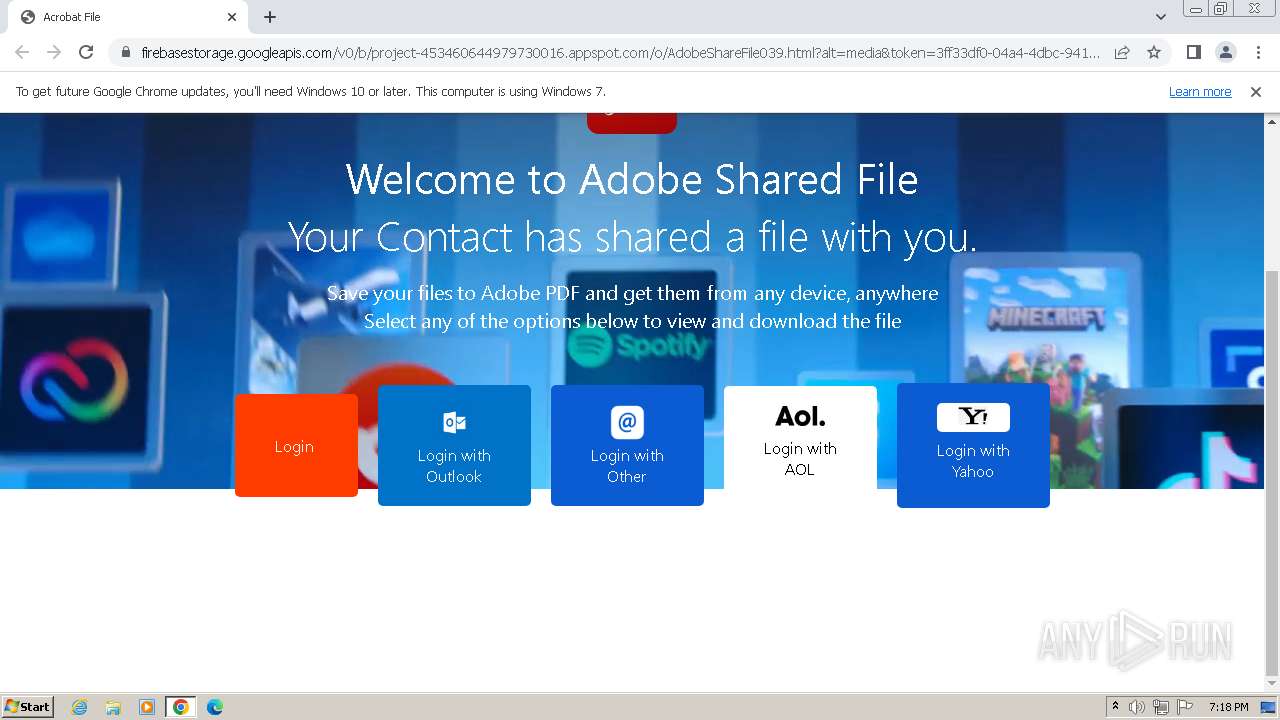Click the Aol. logo
The width and height of the screenshot is (1280, 720).
800,416
